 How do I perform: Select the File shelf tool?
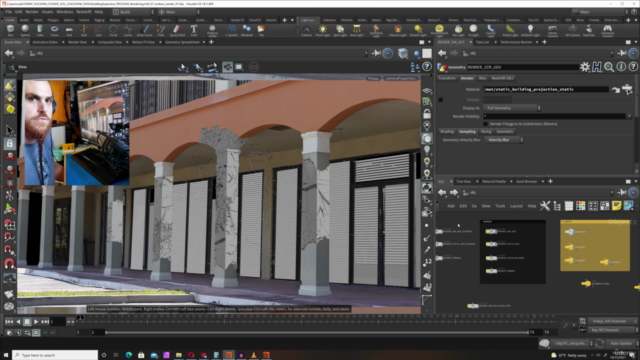click(261, 30)
